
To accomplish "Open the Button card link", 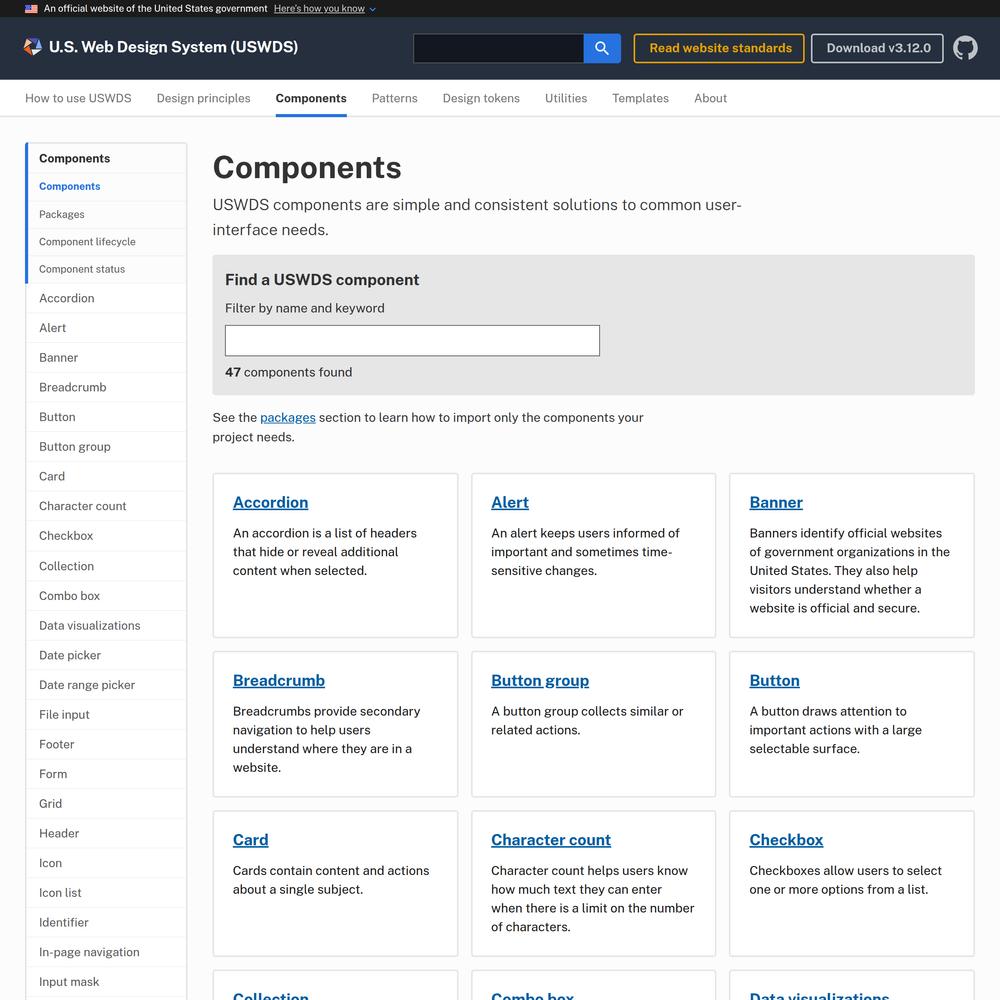I will [774, 680].
